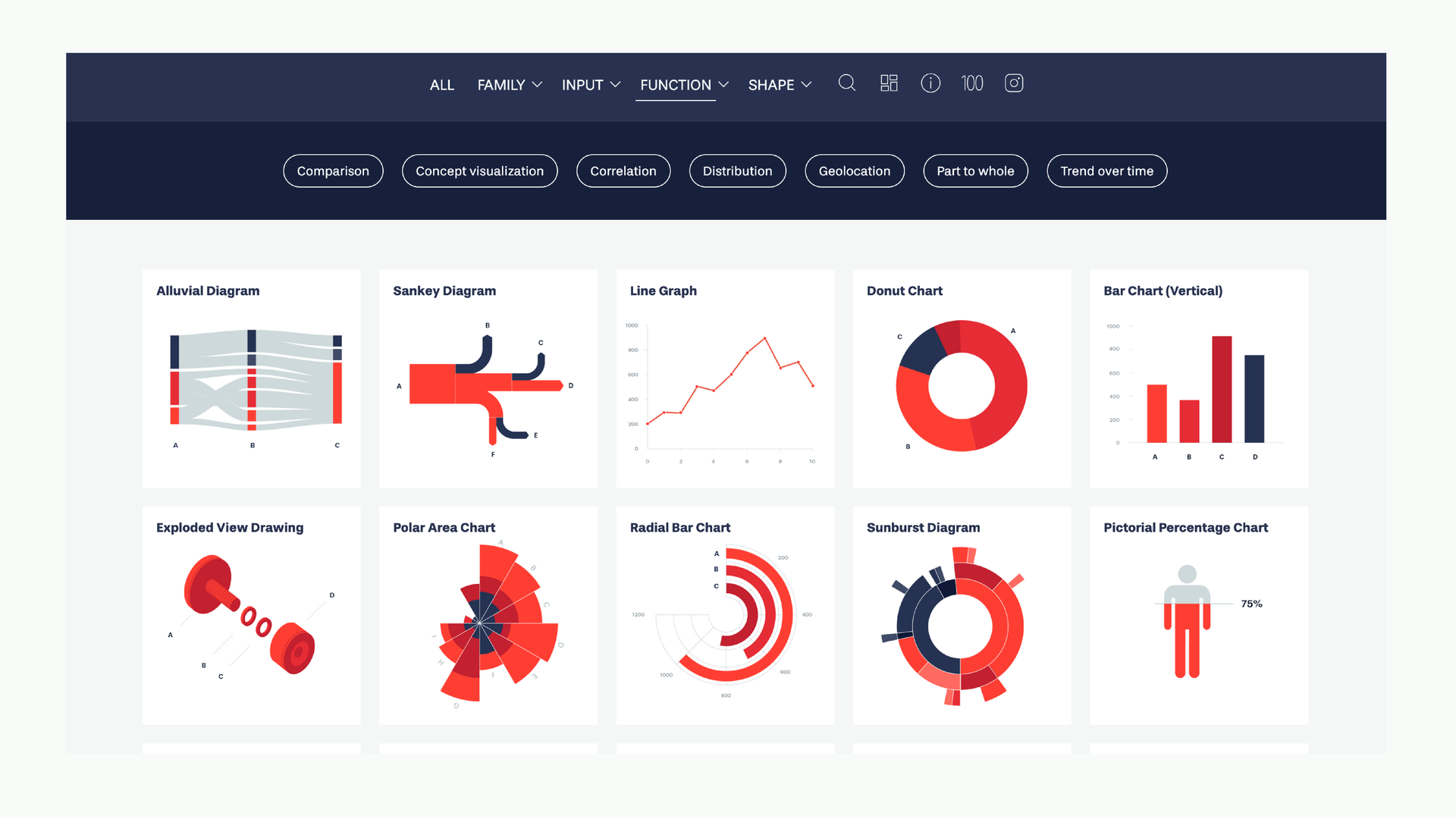Open the Instagram icon link

pyautogui.click(x=1014, y=83)
